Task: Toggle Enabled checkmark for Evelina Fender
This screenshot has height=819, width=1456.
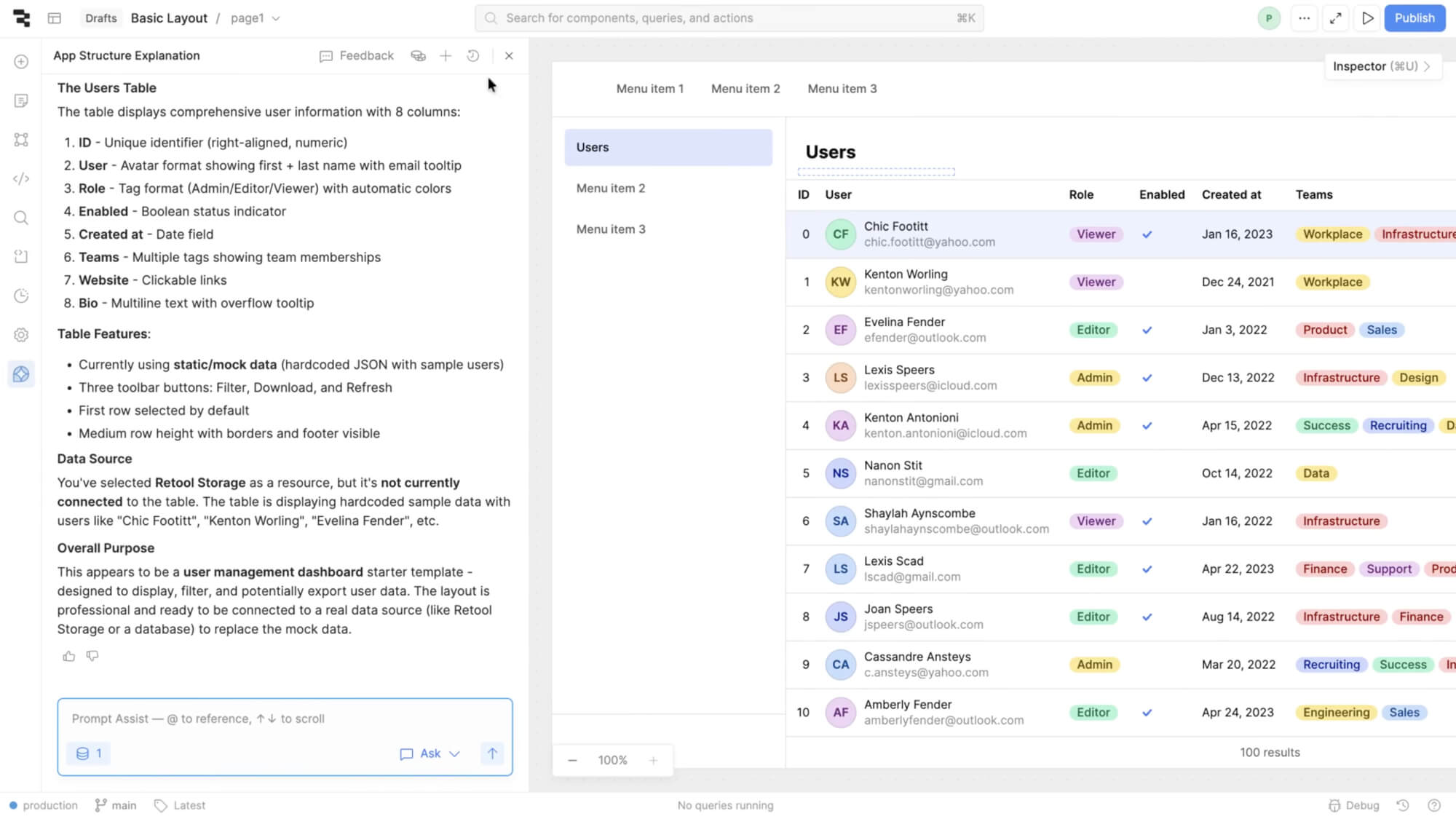Action: tap(1147, 330)
